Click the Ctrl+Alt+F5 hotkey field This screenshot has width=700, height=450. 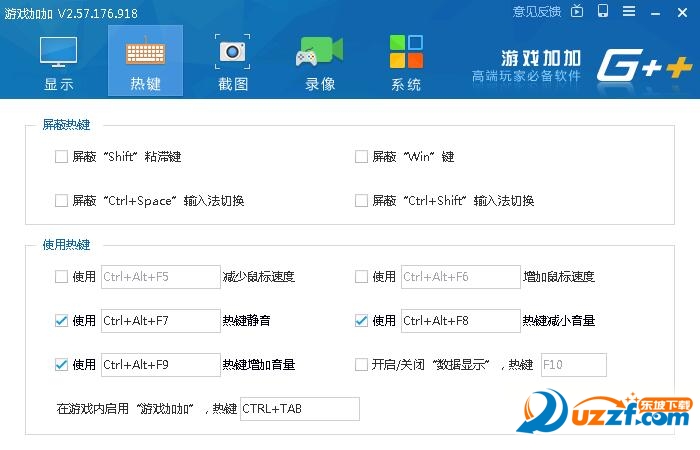point(161,277)
